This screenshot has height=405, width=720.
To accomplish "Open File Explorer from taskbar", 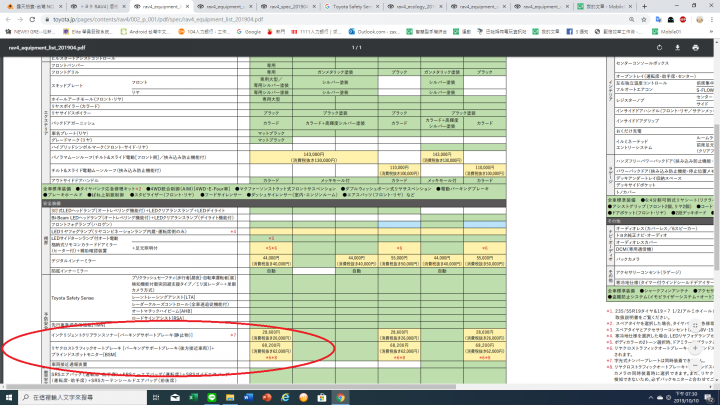I will [230, 397].
